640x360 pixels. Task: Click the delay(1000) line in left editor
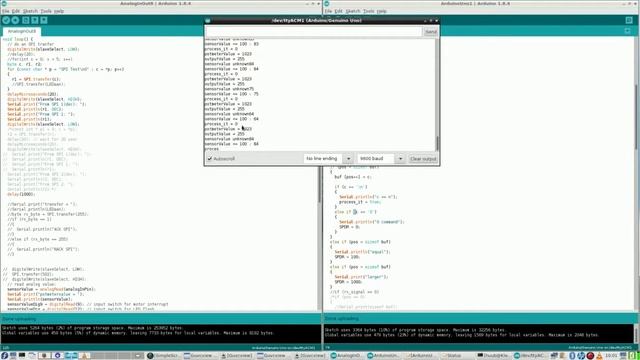tap(21, 194)
